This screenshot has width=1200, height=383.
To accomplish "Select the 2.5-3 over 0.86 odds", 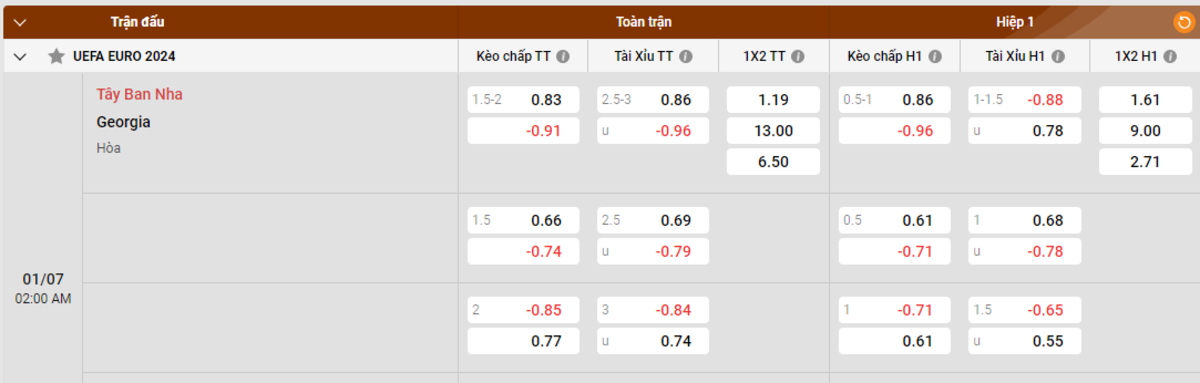I will 654,100.
